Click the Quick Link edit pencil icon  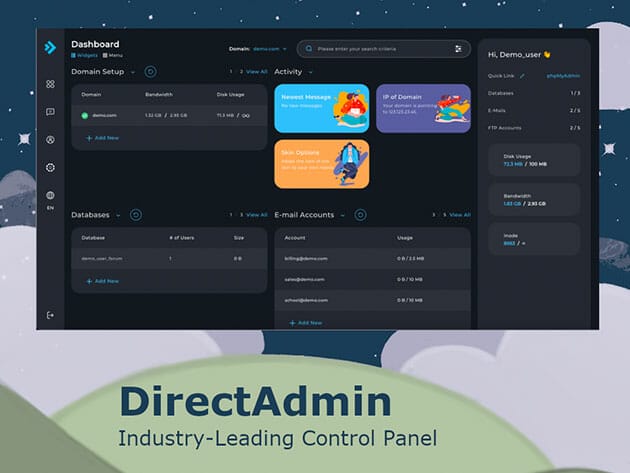click(x=521, y=75)
